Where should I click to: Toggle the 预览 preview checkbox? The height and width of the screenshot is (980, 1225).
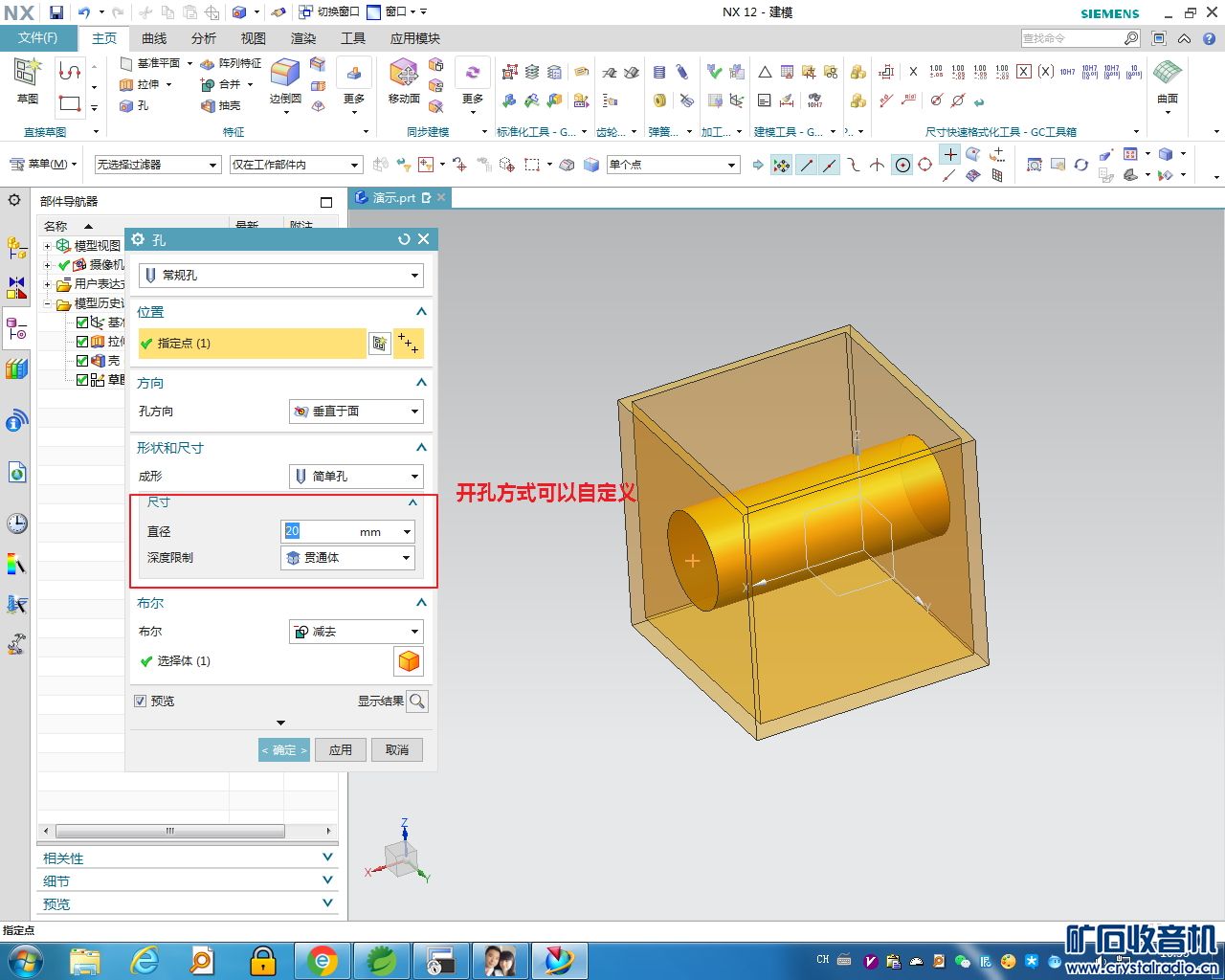click(141, 702)
